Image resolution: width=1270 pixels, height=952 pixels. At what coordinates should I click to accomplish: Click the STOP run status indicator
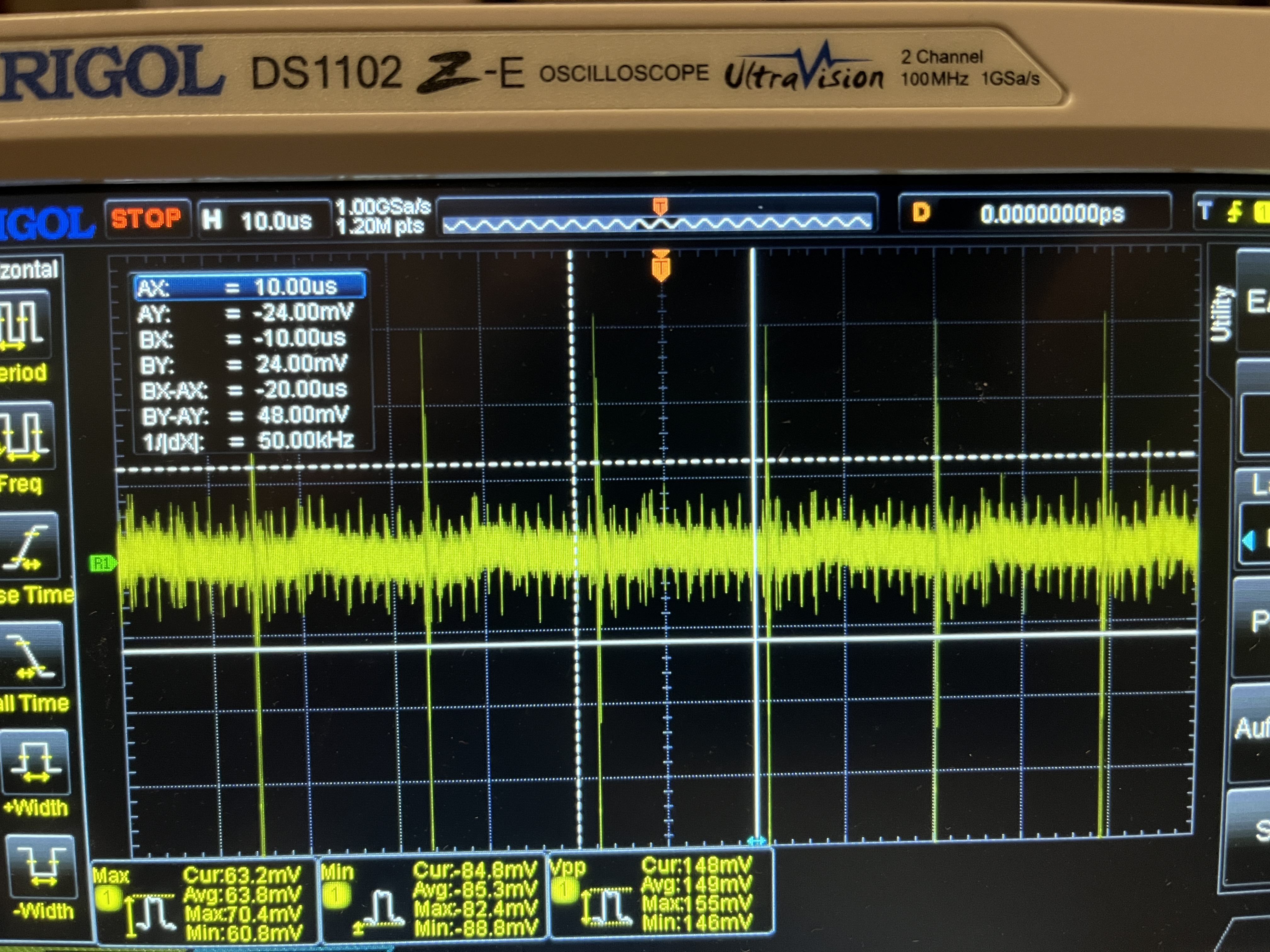coord(146,218)
